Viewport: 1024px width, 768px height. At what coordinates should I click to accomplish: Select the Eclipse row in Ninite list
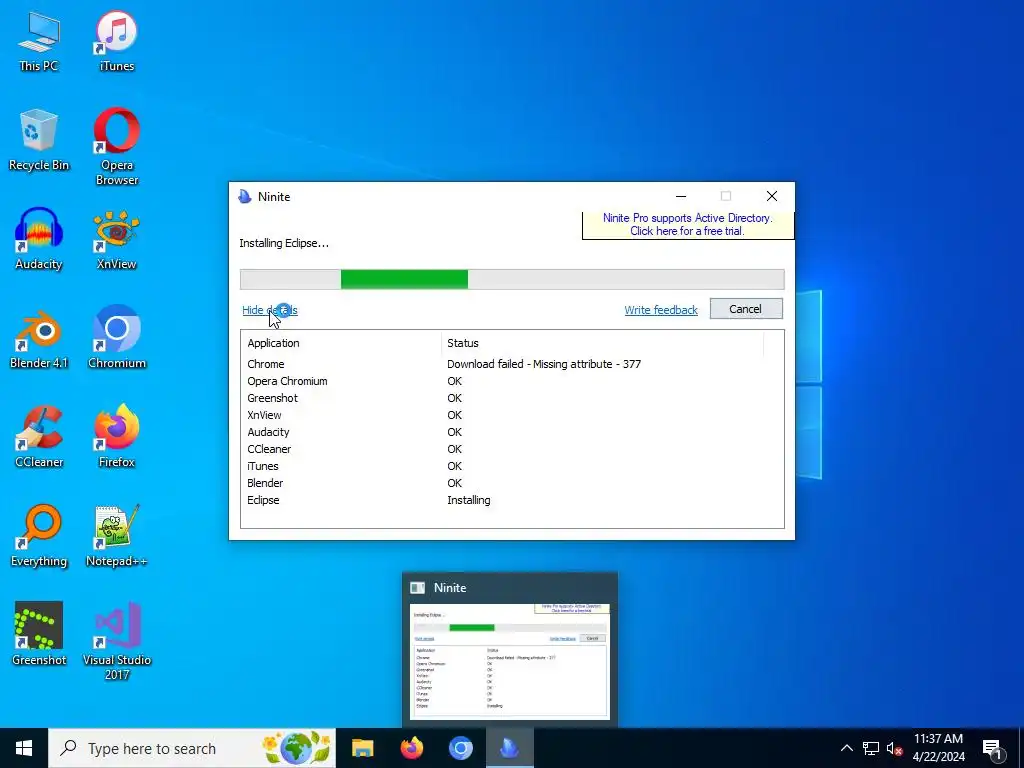[x=512, y=500]
